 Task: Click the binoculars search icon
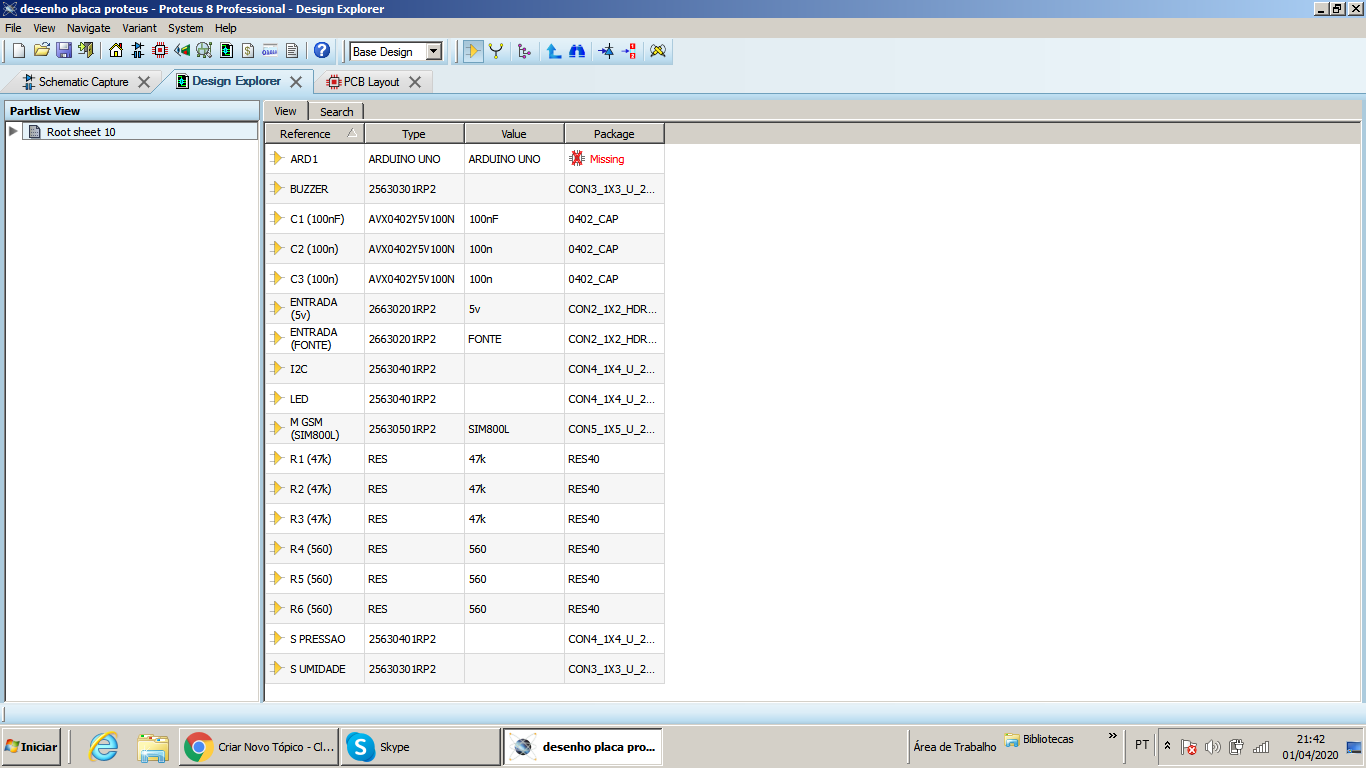coord(577,51)
